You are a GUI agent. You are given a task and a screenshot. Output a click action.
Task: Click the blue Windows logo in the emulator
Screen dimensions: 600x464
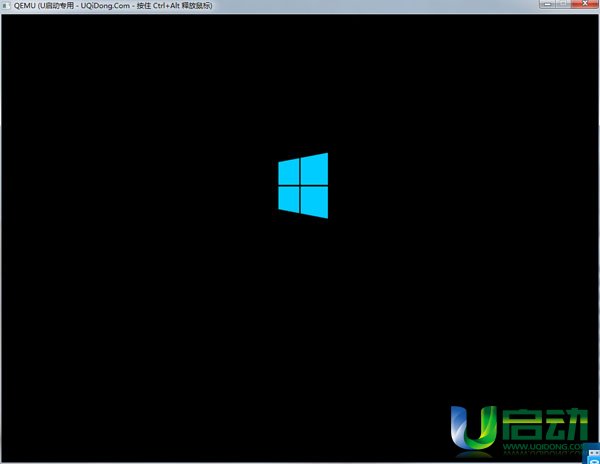pos(303,186)
